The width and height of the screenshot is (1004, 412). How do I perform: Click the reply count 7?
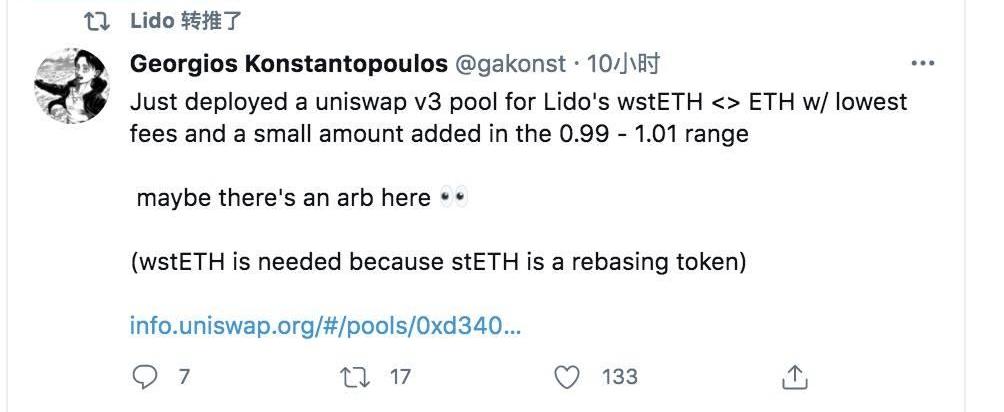click(184, 377)
